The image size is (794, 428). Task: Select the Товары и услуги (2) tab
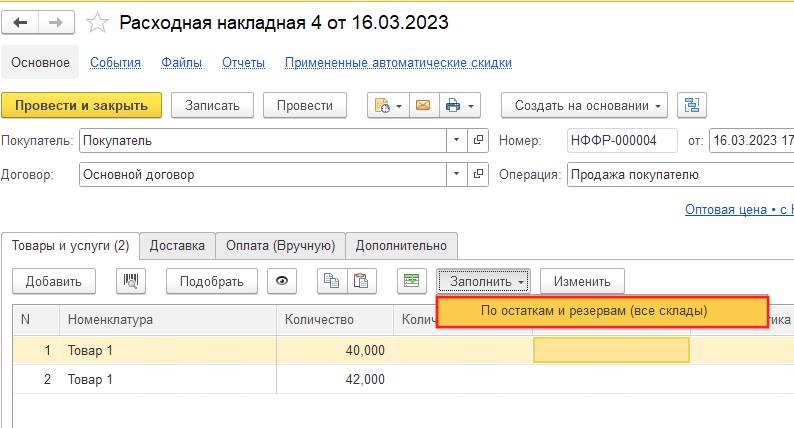[x=70, y=246]
